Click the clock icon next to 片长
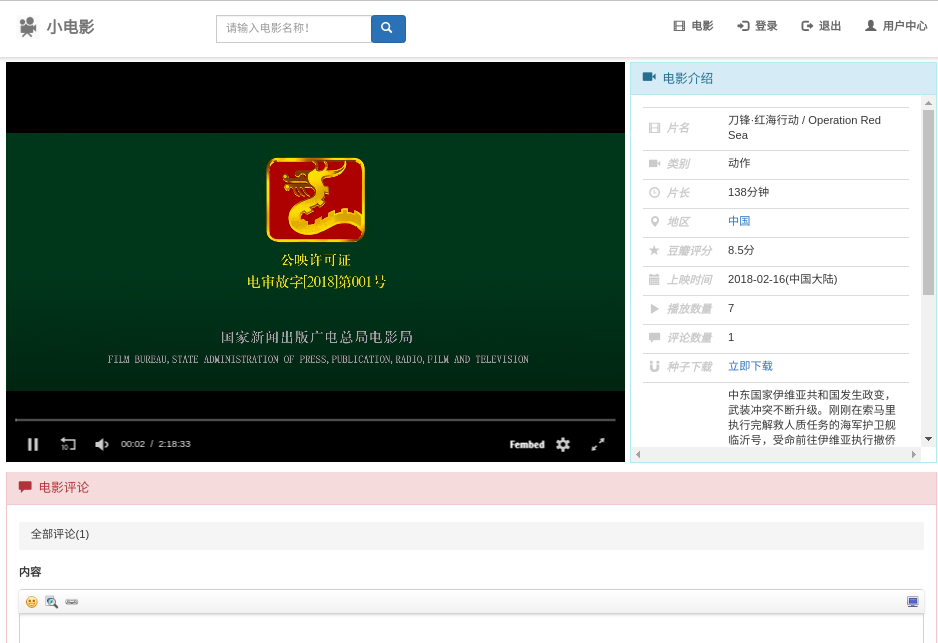The image size is (938, 643). click(654, 193)
